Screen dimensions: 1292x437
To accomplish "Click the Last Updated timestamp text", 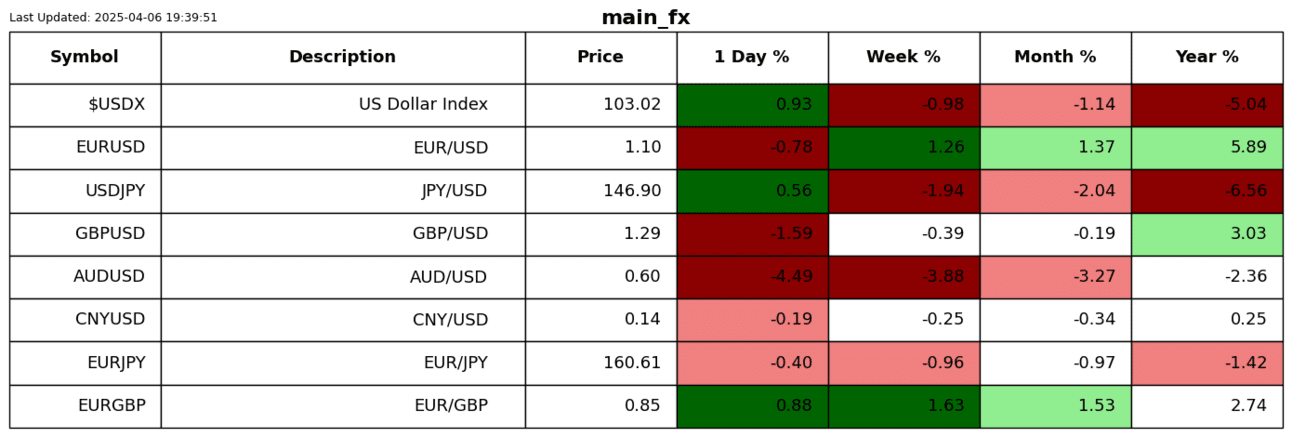I will [113, 18].
